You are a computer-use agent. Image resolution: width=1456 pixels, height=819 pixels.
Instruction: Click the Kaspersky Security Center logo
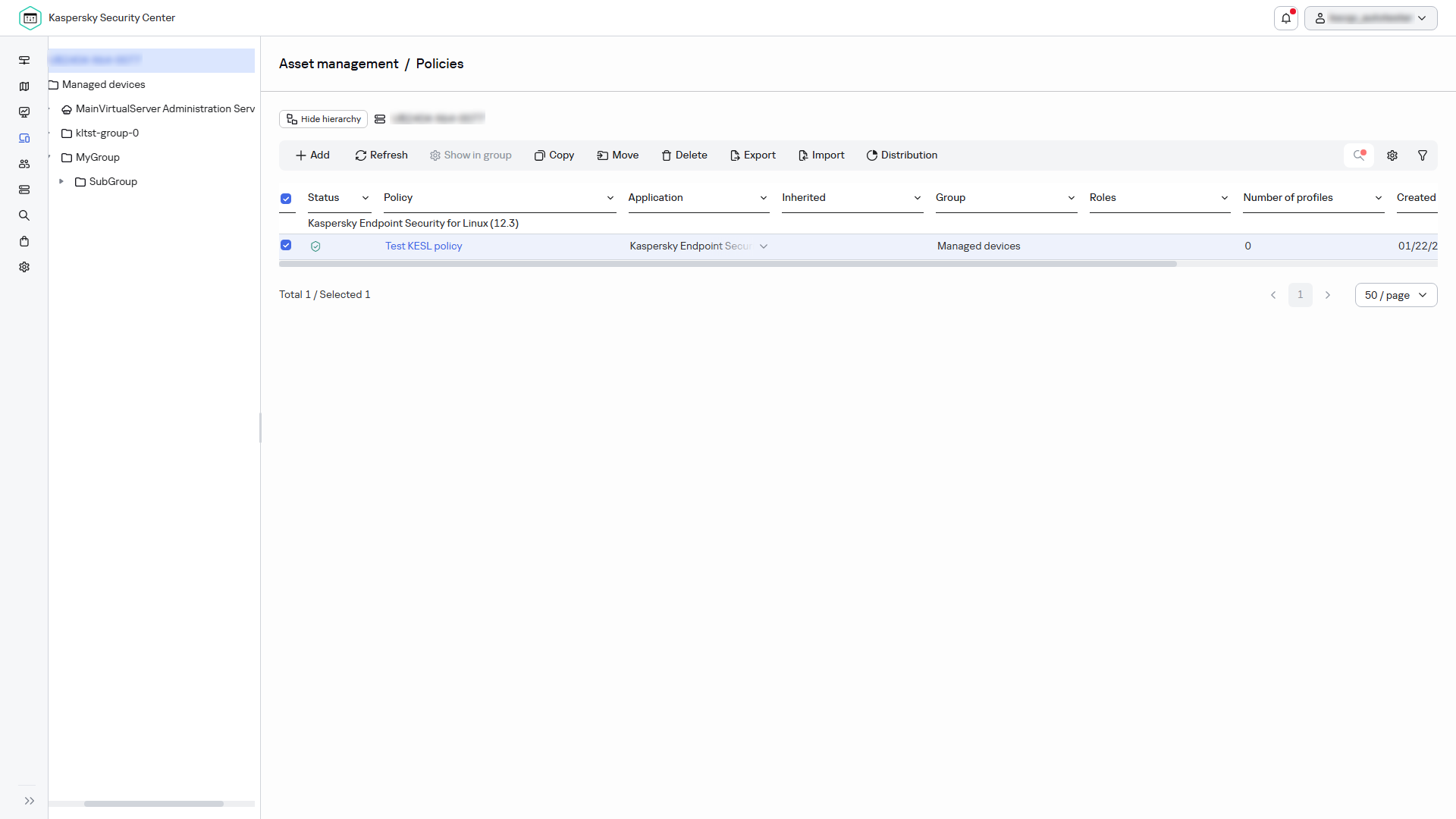pyautogui.click(x=30, y=18)
